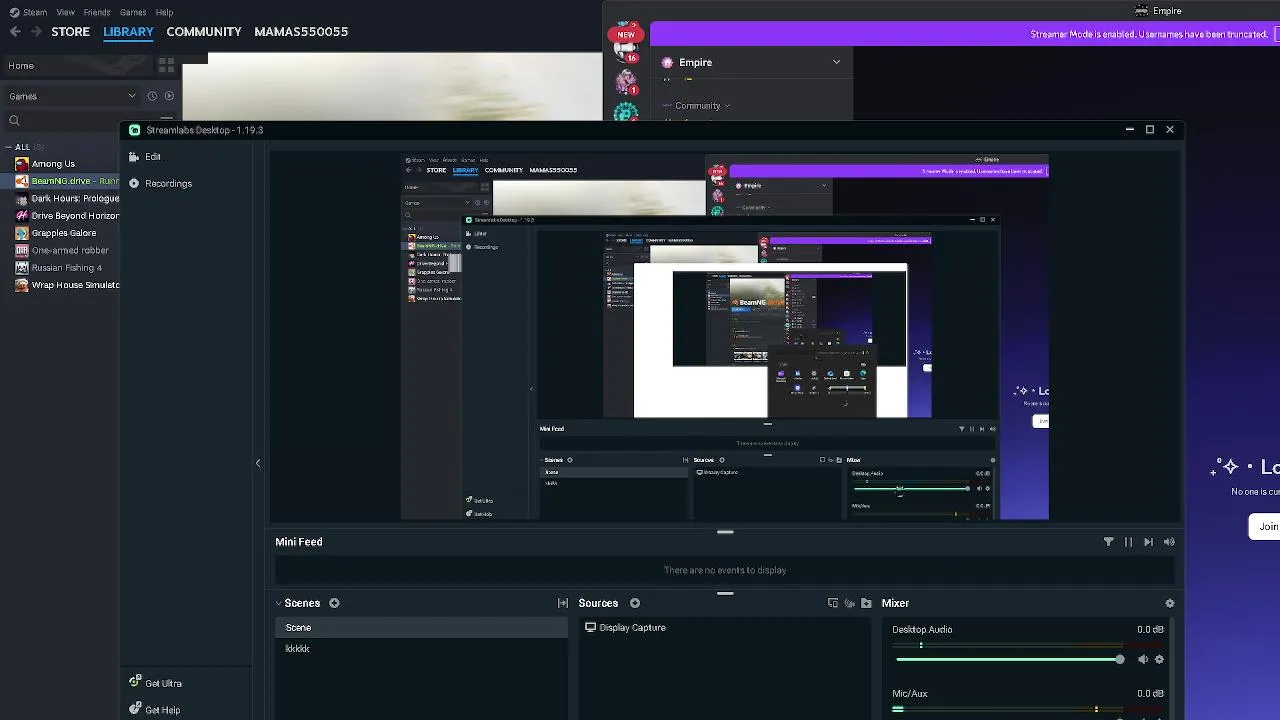Sort Steam library by recent activity
Image resolution: width=1280 pixels, height=720 pixels.
click(x=152, y=96)
